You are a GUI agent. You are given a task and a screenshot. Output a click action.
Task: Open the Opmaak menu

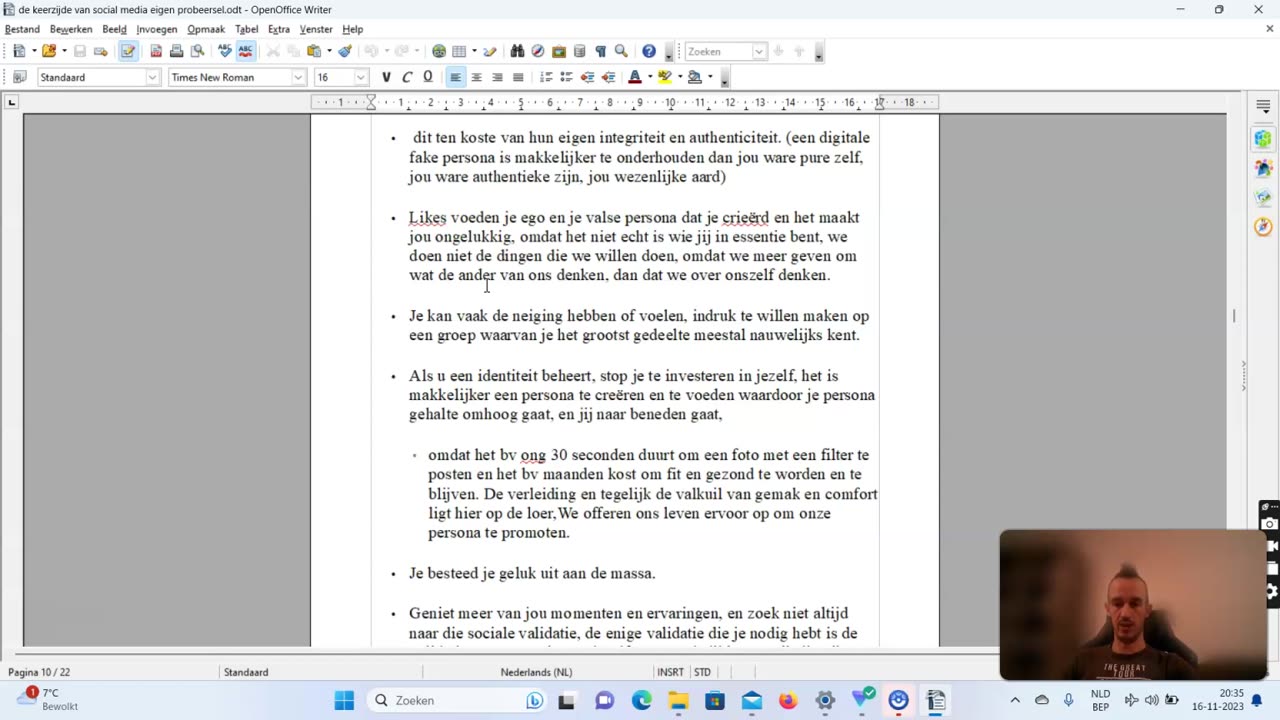point(206,29)
